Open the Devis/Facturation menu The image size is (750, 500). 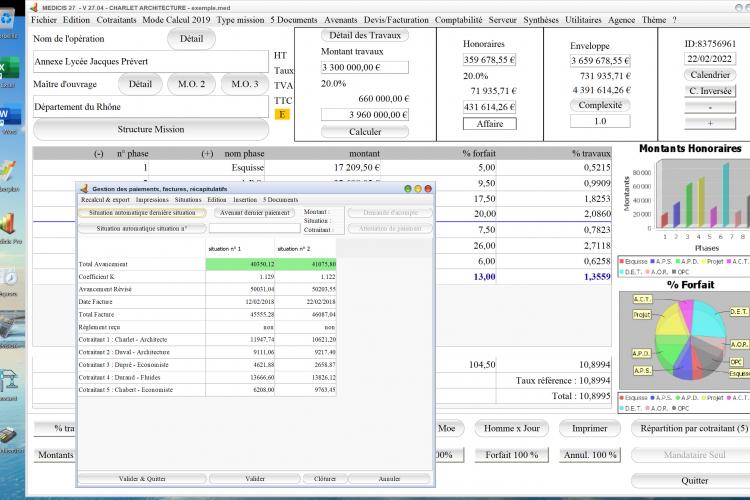[x=396, y=20]
